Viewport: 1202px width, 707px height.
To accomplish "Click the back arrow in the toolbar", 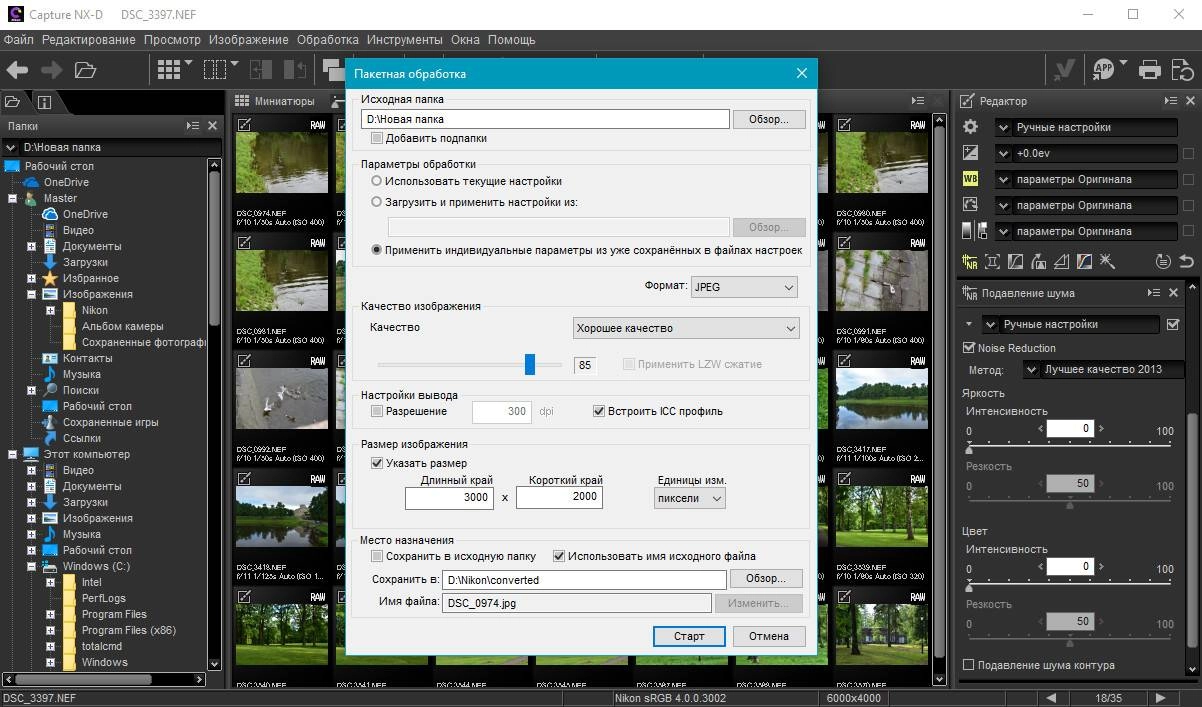I will point(17,69).
